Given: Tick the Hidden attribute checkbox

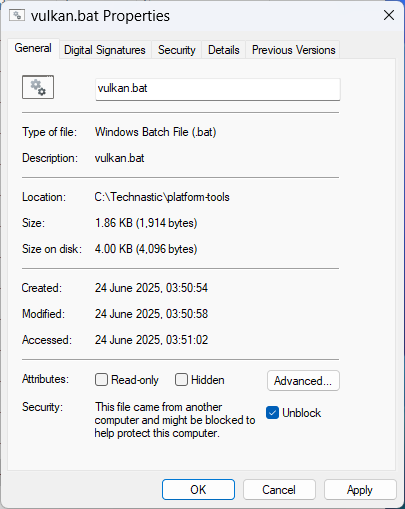Looking at the screenshot, I should point(181,380).
